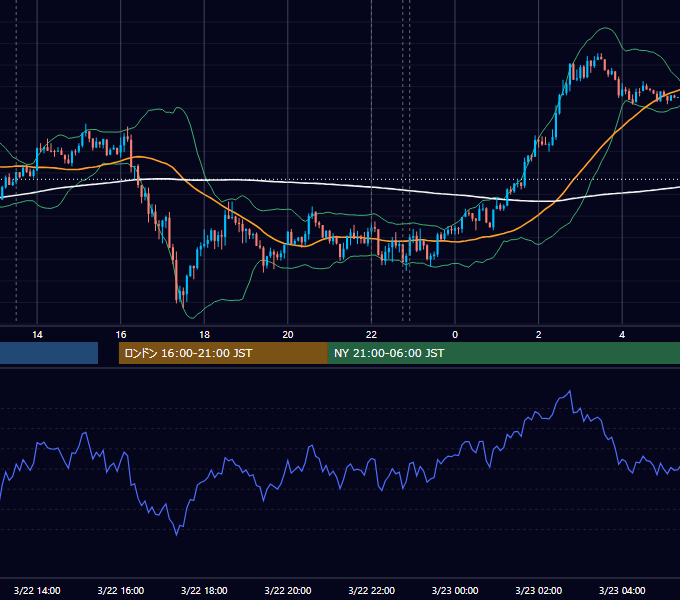Click the 20 hour label on the price chart axis

point(288,335)
